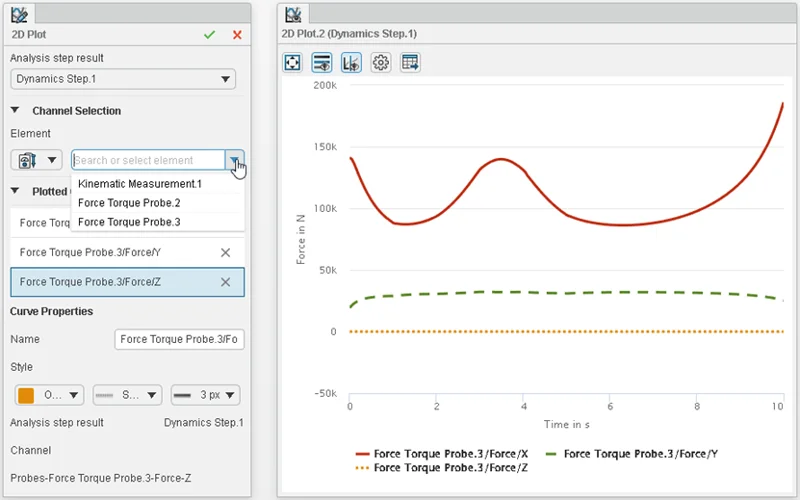Image resolution: width=800 pixels, height=500 pixels.
Task: Click the fit-all-in-view plot icon
Action: (293, 62)
